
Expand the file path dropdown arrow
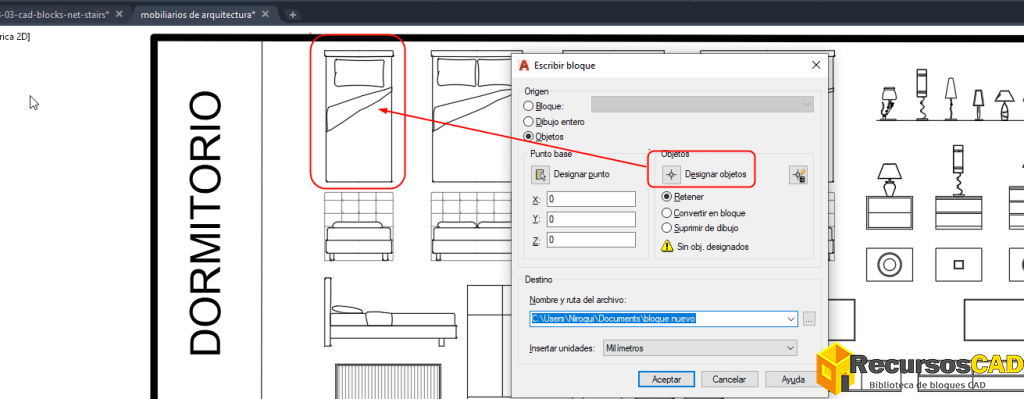coord(792,319)
